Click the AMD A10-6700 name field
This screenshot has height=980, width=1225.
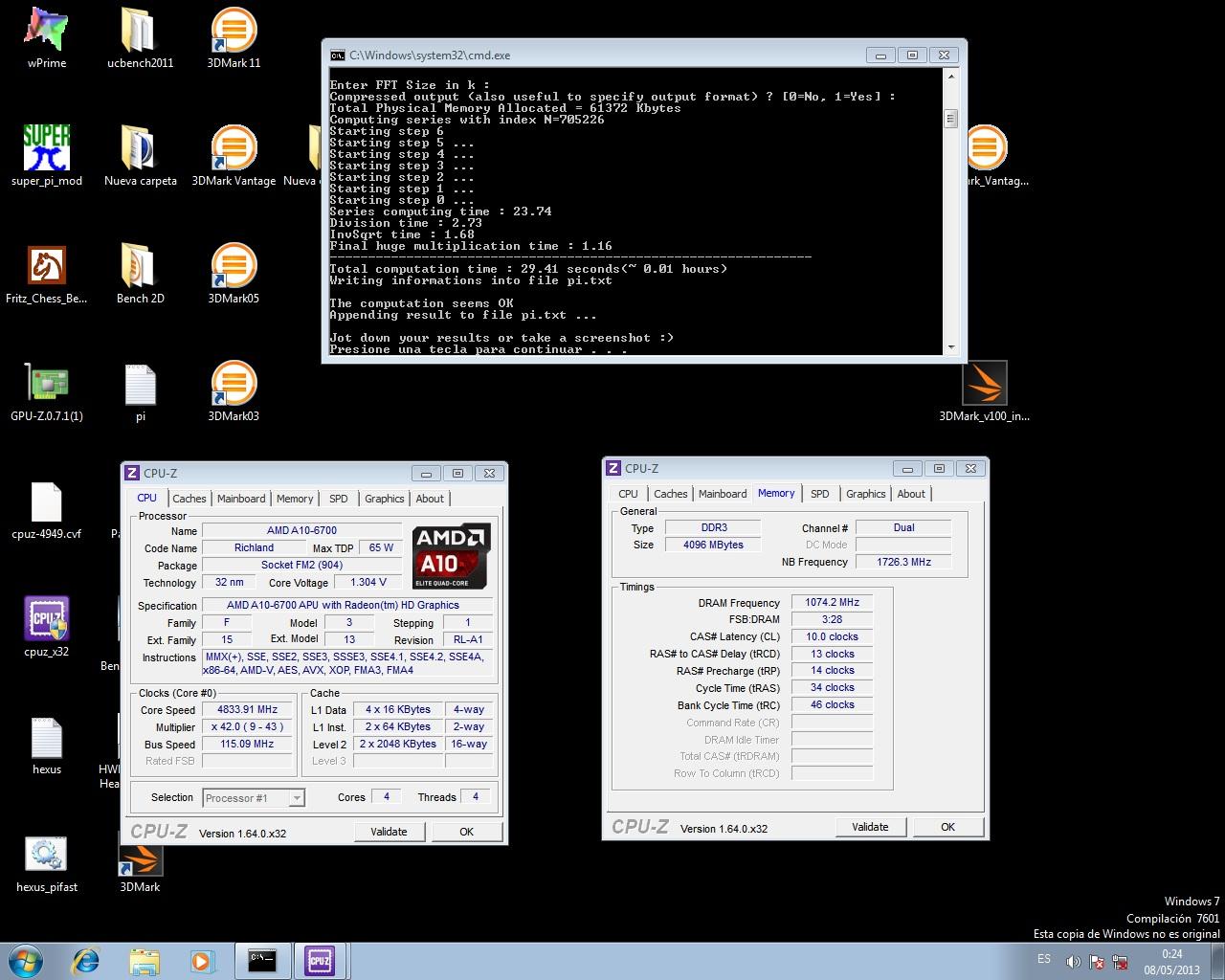(x=301, y=530)
